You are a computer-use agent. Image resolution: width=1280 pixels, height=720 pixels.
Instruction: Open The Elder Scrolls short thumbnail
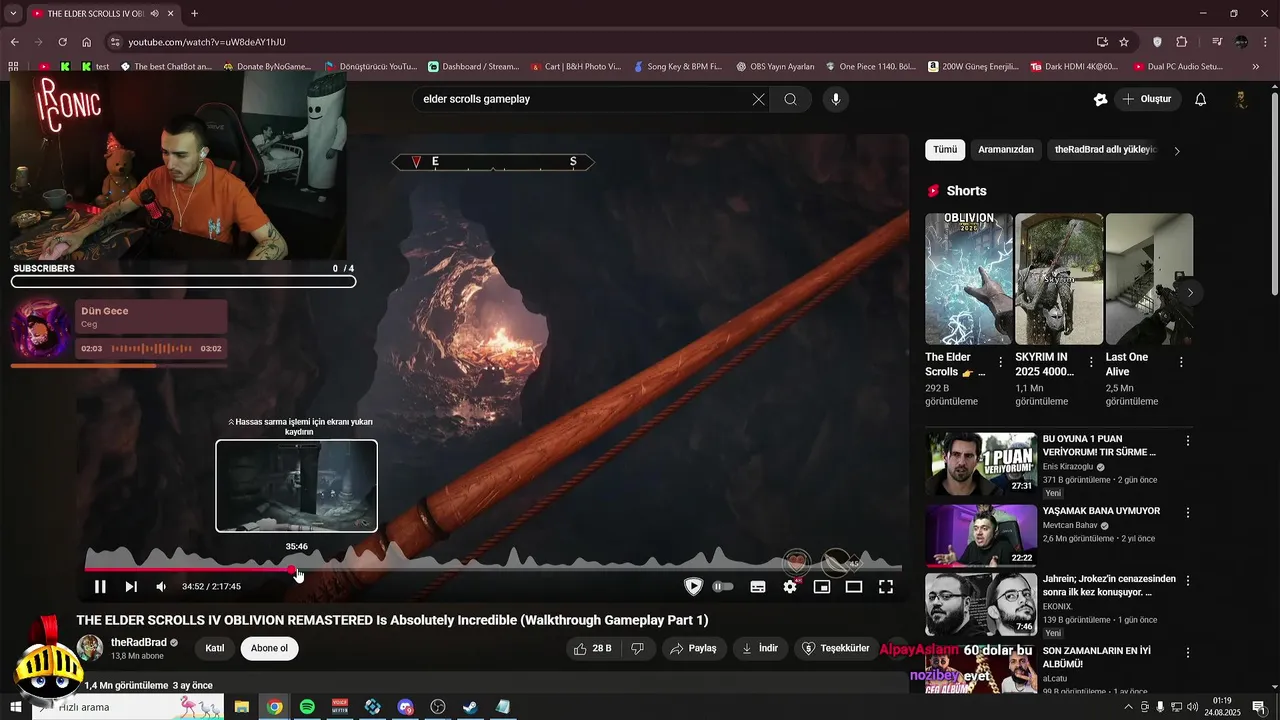(969, 279)
